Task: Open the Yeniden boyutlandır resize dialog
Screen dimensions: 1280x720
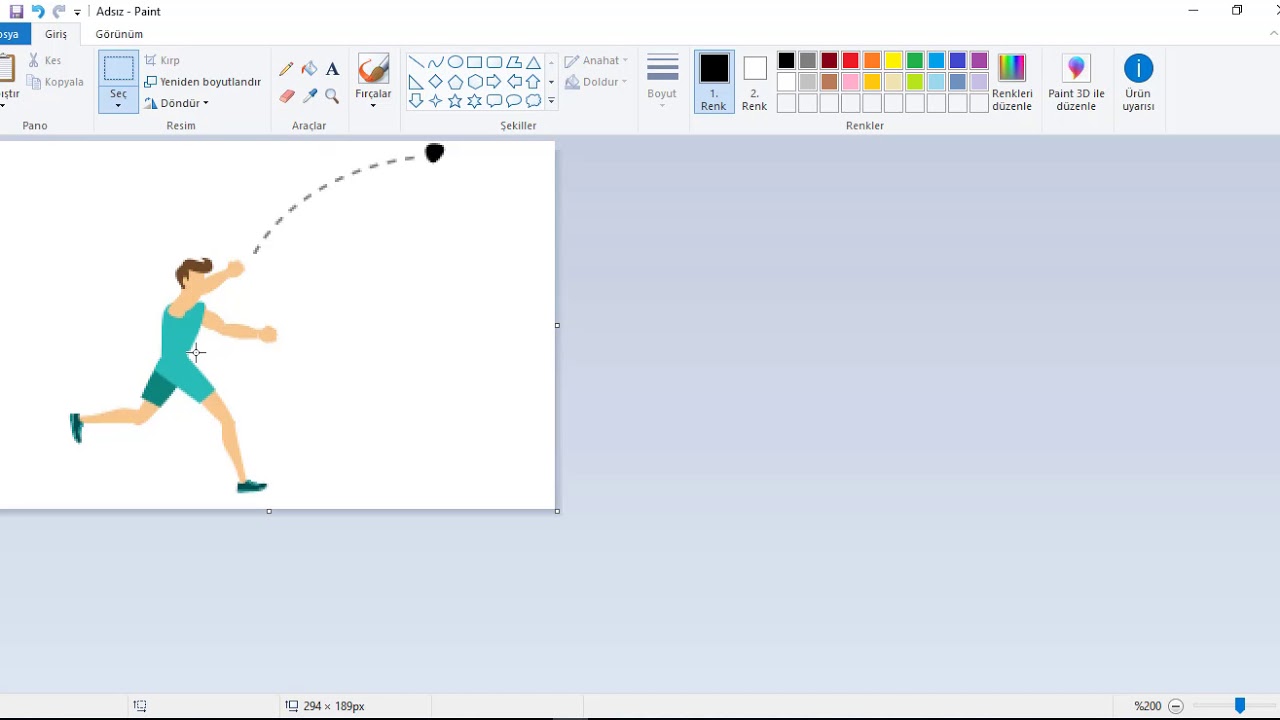Action: 203,82
